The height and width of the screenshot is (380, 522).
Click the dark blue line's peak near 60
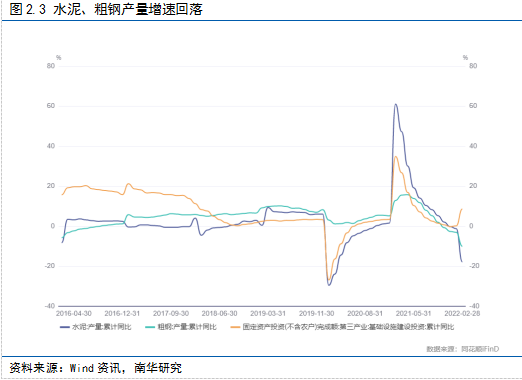(395, 104)
